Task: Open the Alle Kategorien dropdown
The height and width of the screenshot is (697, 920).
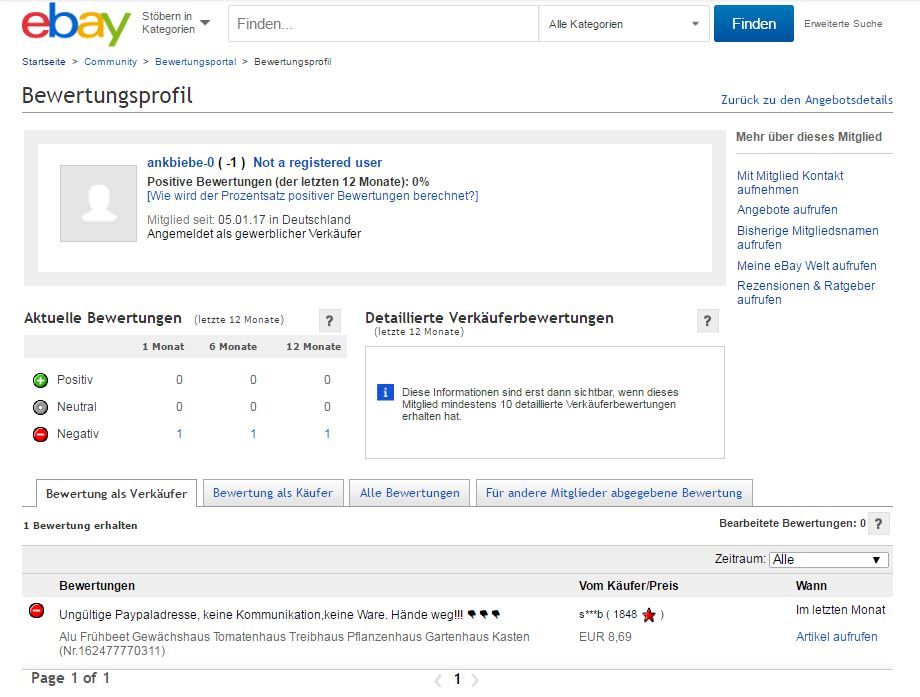Action: click(x=623, y=23)
